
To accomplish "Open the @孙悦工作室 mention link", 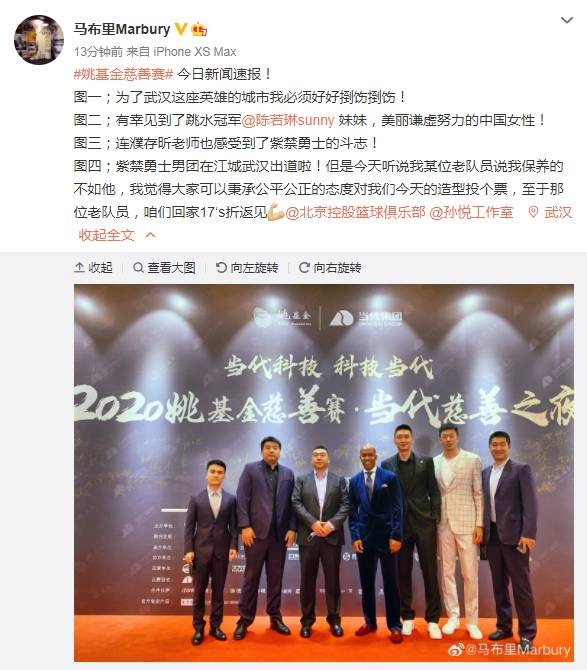I will tap(471, 212).
